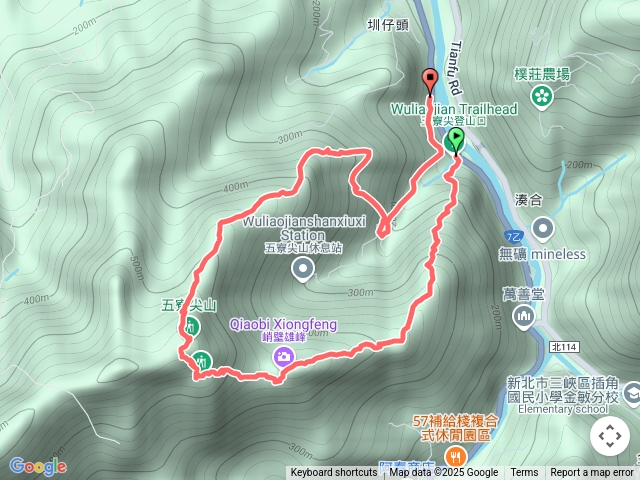The height and width of the screenshot is (480, 640).
Task: Click the green route start marker pin
Action: (x=456, y=141)
